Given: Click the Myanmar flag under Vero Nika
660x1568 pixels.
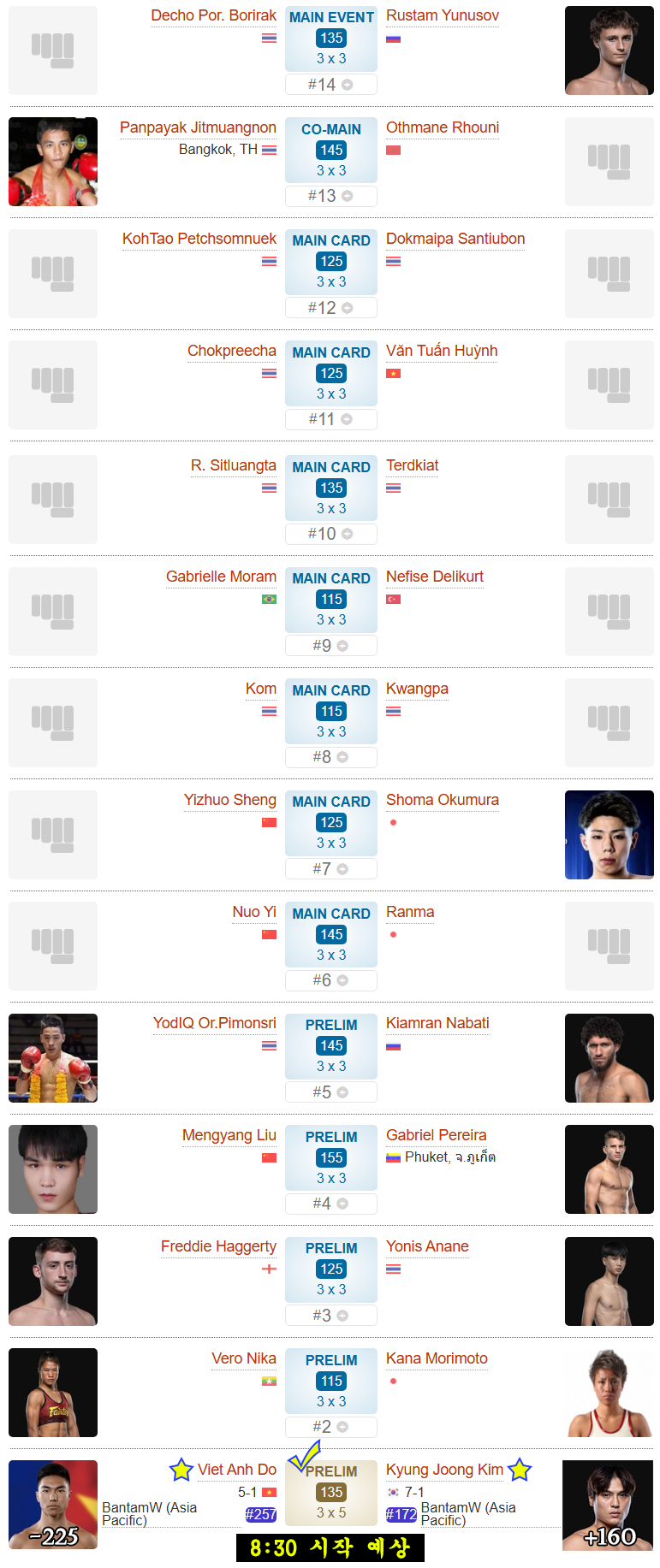Looking at the screenshot, I should (269, 1382).
